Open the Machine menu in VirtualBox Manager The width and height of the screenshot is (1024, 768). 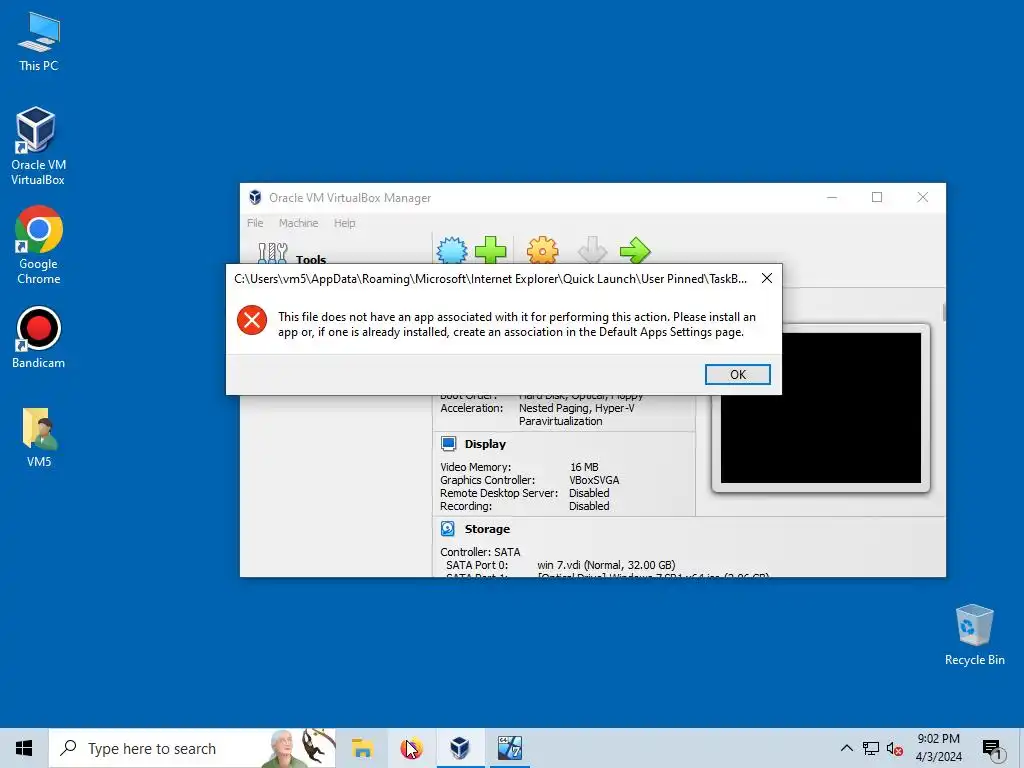tap(298, 223)
